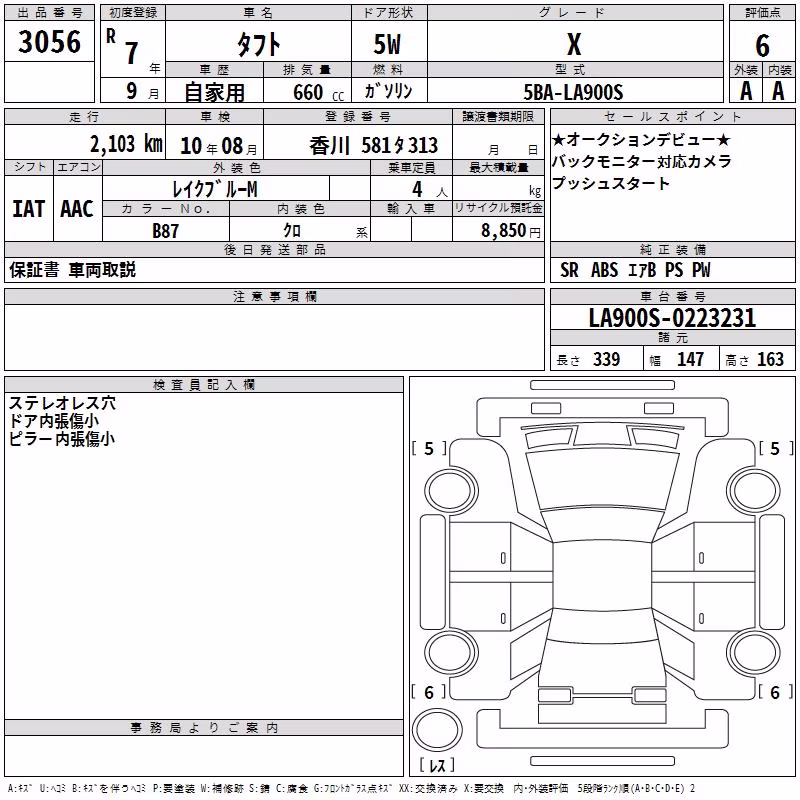Click inspector note ピラー内張傷小
This screenshot has height=800, width=800.
pos(61,438)
